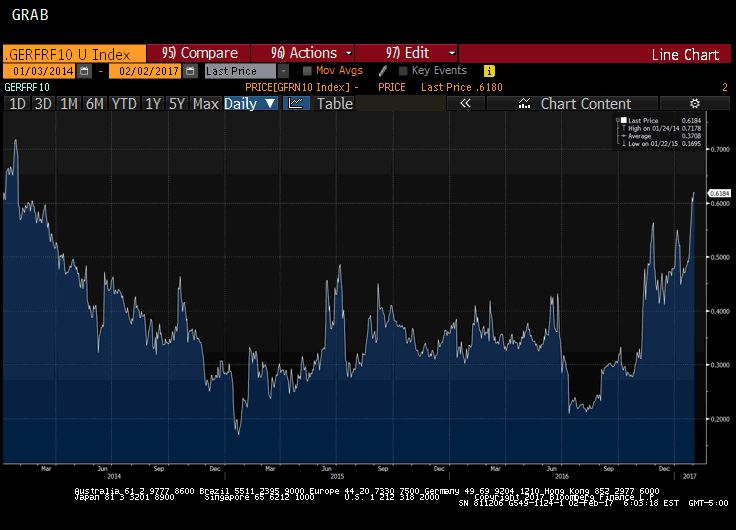
Task: Select the 1Y time range tab
Action: click(152, 103)
